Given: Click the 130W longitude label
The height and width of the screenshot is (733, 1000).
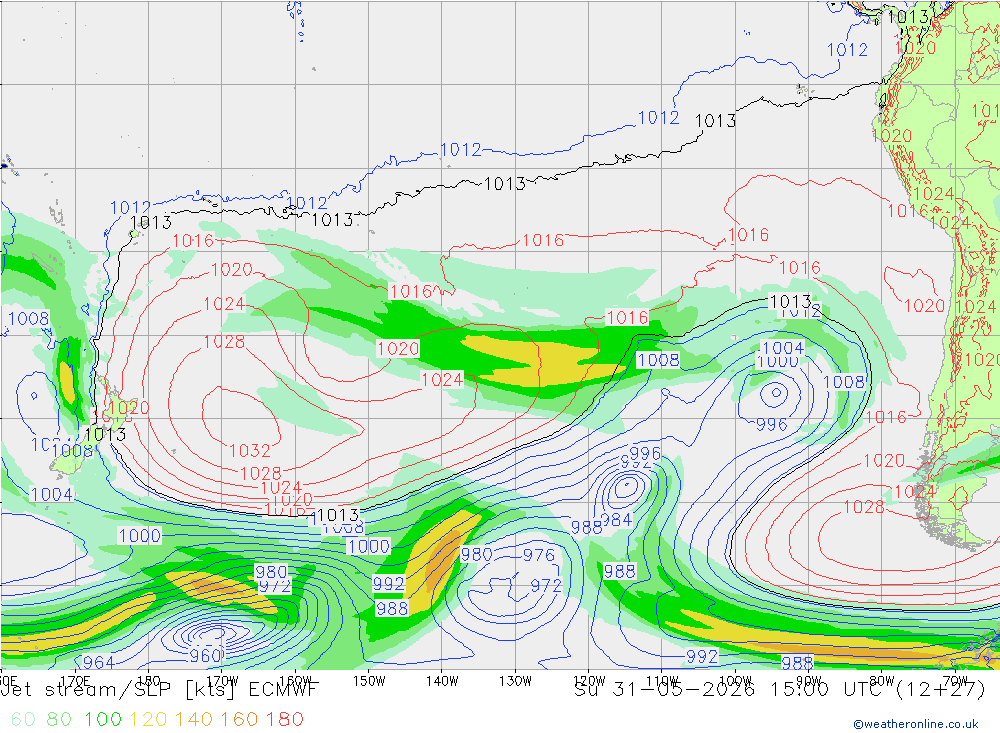Looking at the screenshot, I should click(515, 681).
